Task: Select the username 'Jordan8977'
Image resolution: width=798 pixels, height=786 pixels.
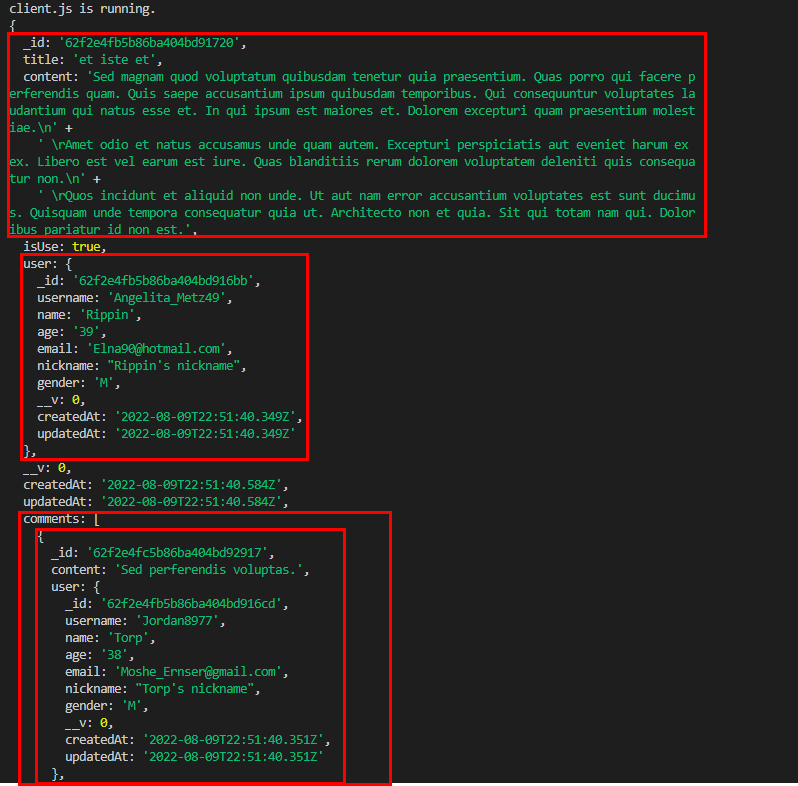Action: click(177, 621)
